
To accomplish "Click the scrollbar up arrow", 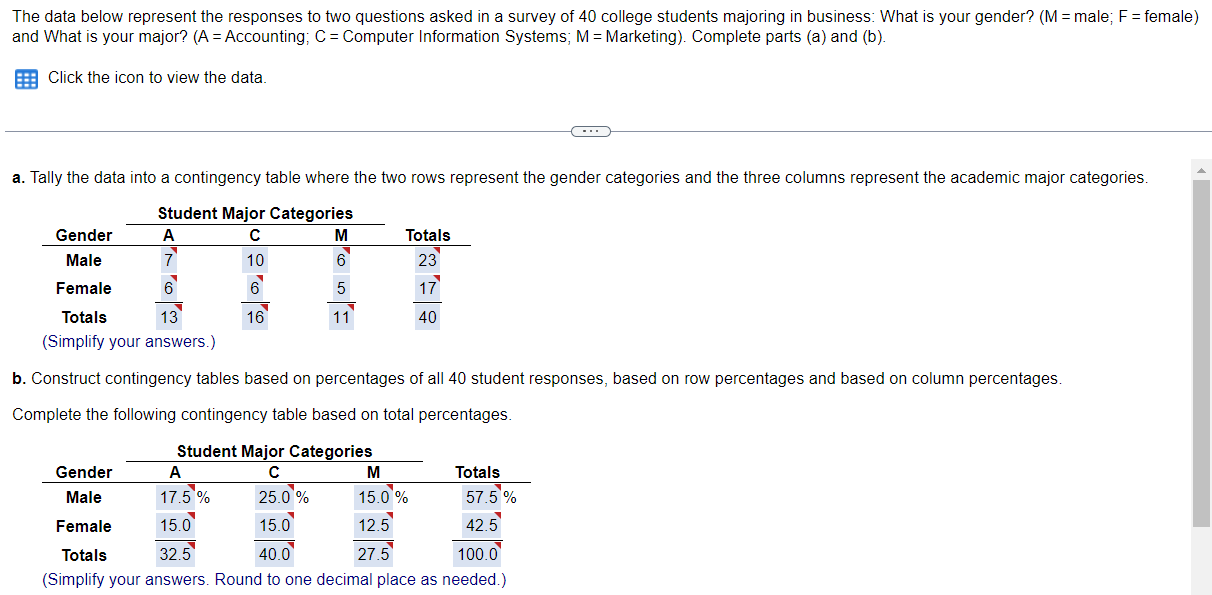I will (x=1203, y=169).
